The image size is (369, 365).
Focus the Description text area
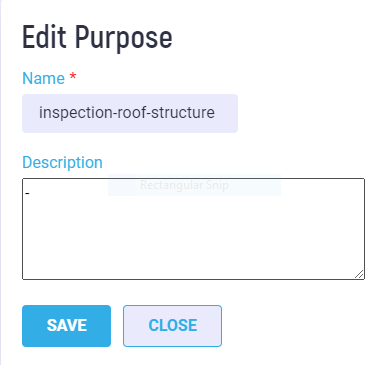193,229
